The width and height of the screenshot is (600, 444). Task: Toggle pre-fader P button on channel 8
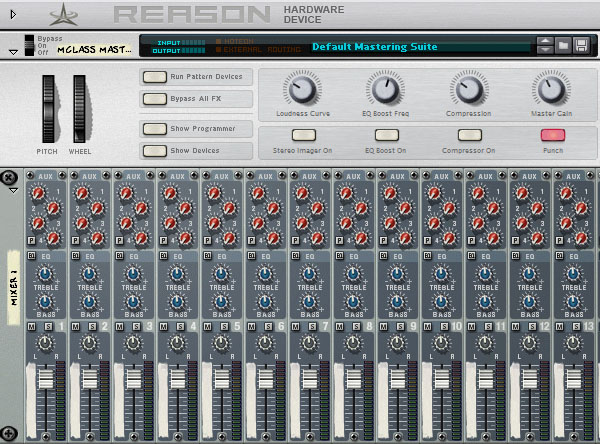click(x=340, y=240)
